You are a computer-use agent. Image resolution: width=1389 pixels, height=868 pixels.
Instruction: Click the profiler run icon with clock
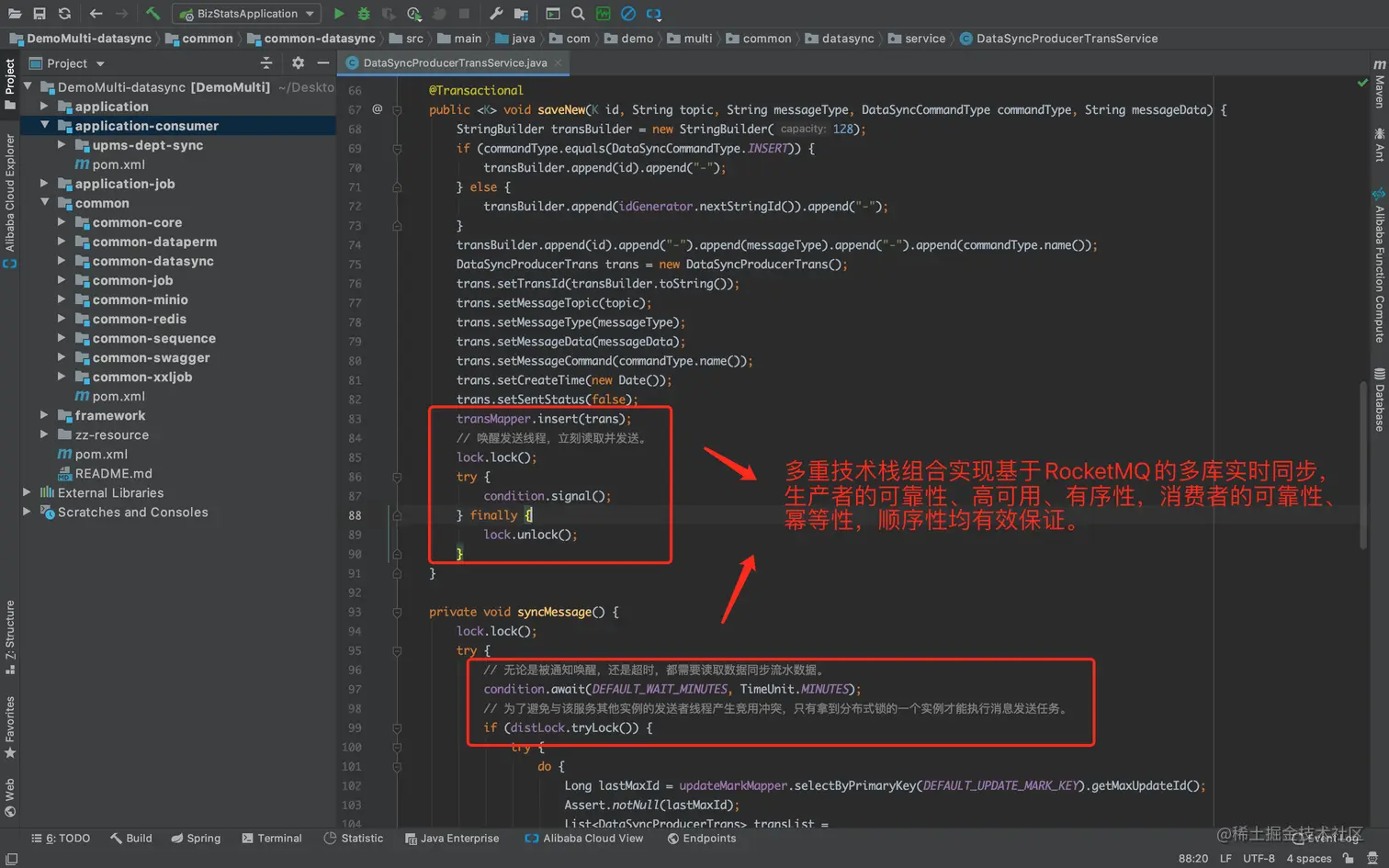414,14
